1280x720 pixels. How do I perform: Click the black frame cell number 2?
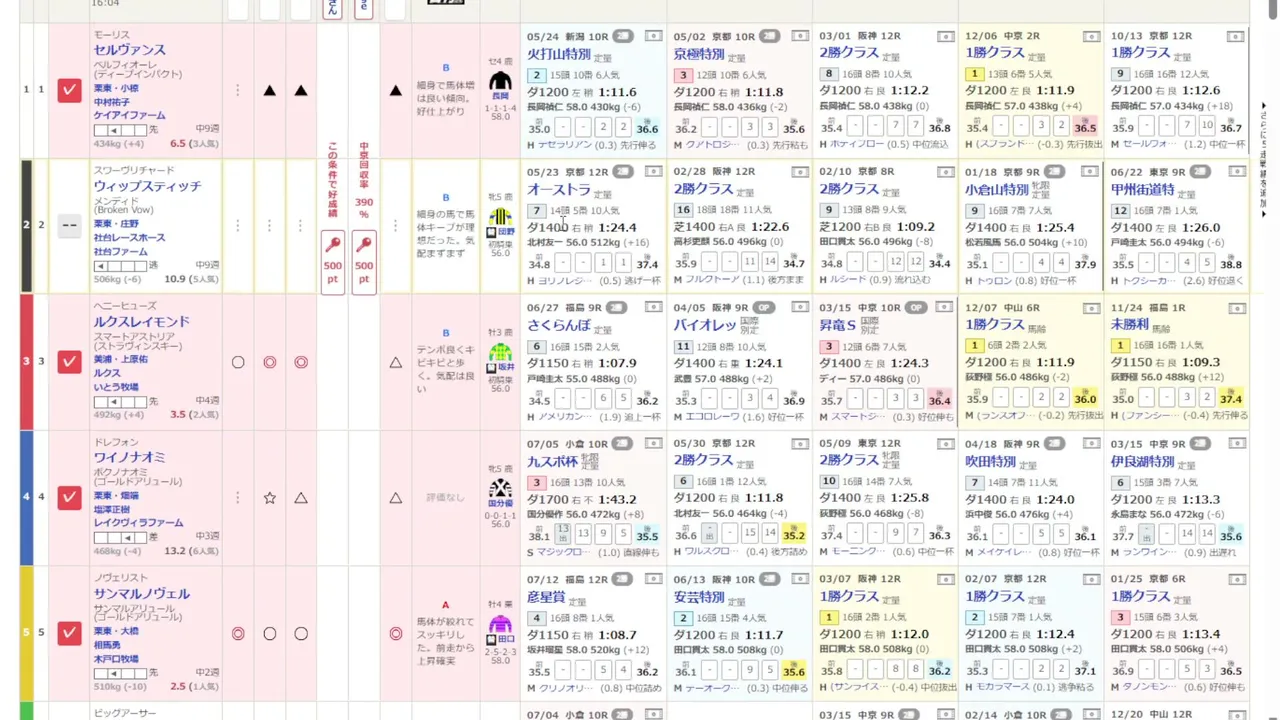27,225
